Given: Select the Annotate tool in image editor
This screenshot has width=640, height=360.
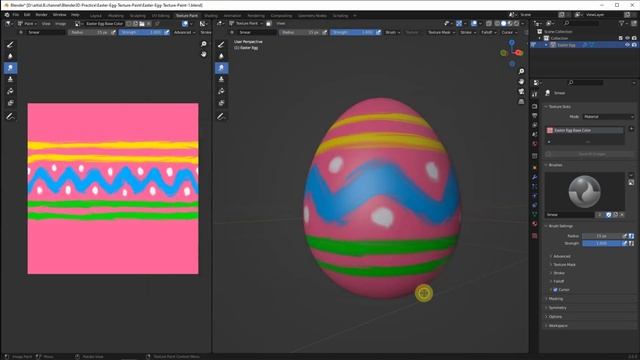Looking at the screenshot, I should coord(10,117).
